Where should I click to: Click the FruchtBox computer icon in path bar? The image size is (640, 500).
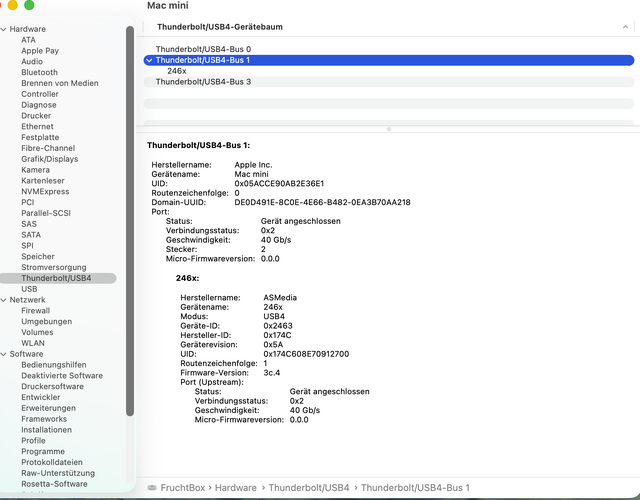pyautogui.click(x=152, y=488)
